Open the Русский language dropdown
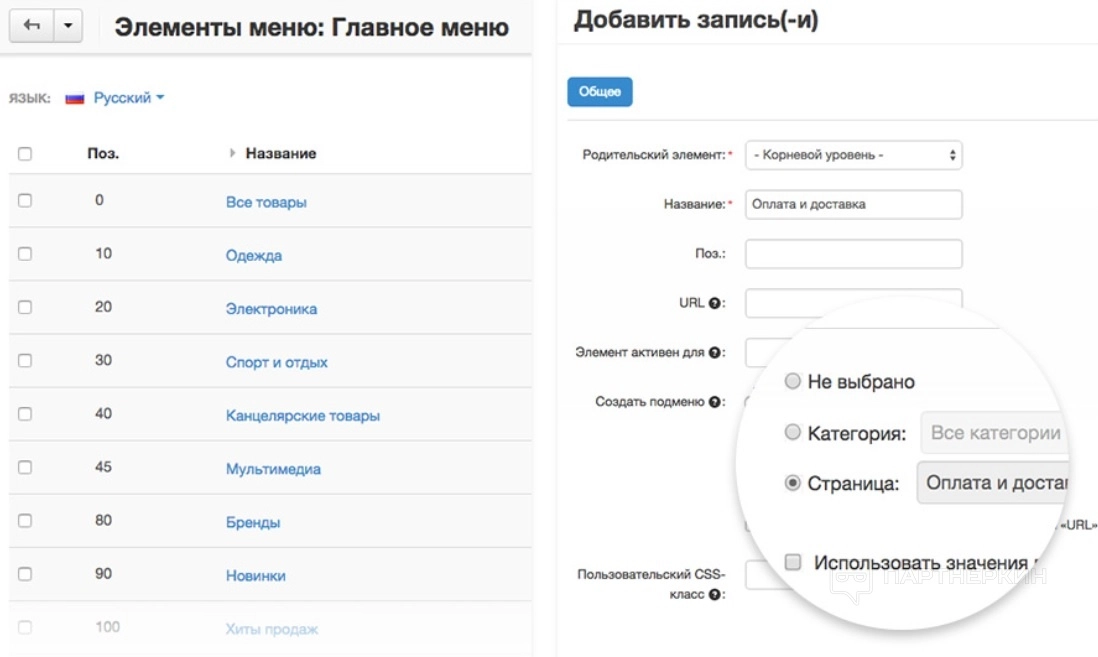The height and width of the screenshot is (657, 1098). [x=128, y=98]
